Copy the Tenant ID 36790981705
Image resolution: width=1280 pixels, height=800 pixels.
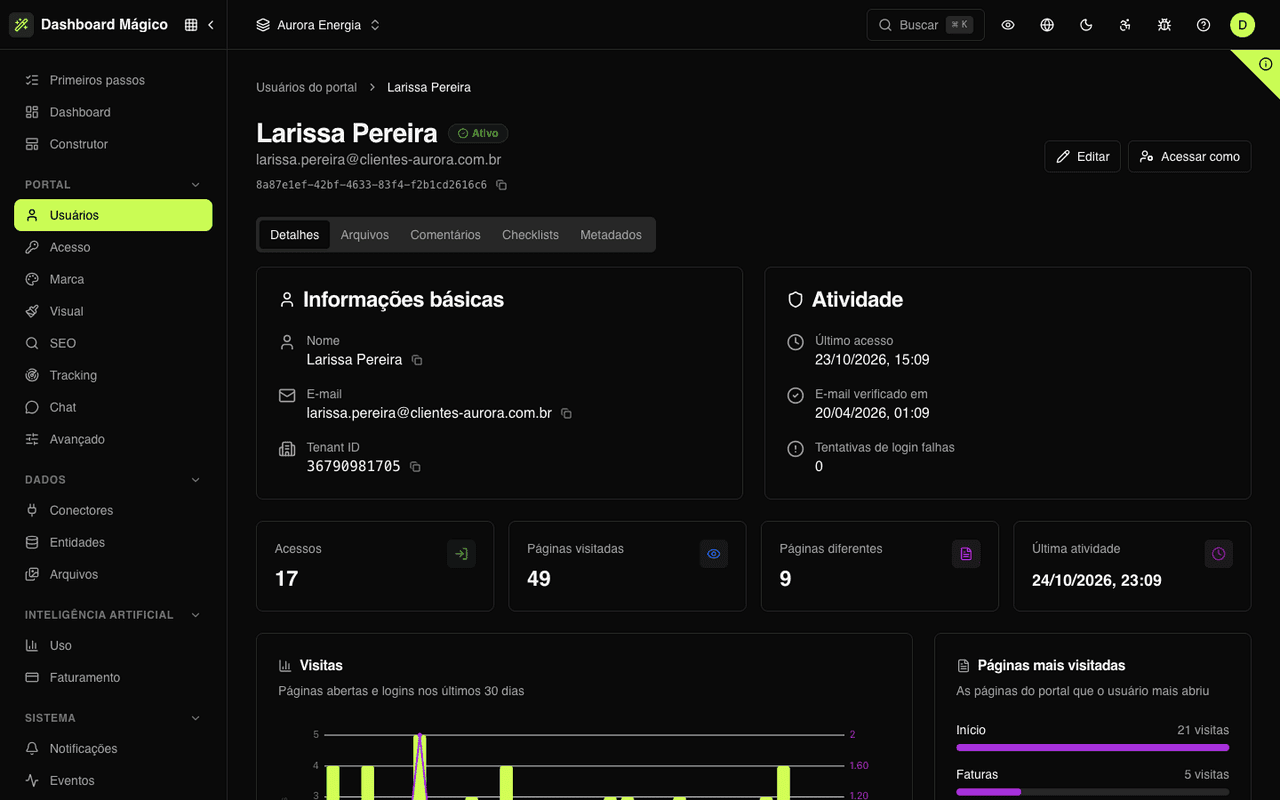point(415,467)
